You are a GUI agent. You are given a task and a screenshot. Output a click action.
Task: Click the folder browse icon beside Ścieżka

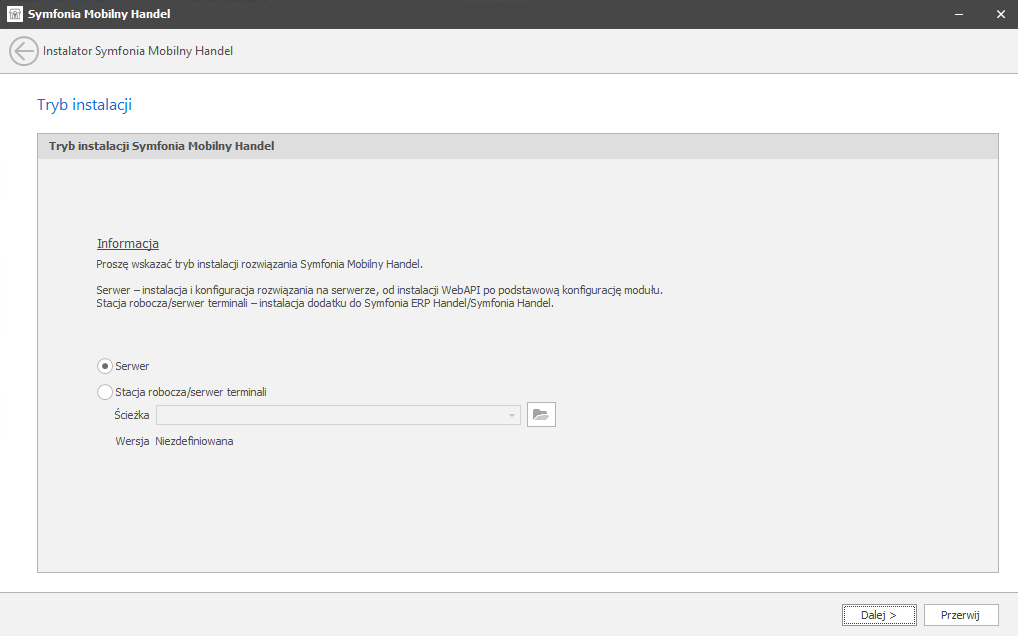[x=541, y=415]
